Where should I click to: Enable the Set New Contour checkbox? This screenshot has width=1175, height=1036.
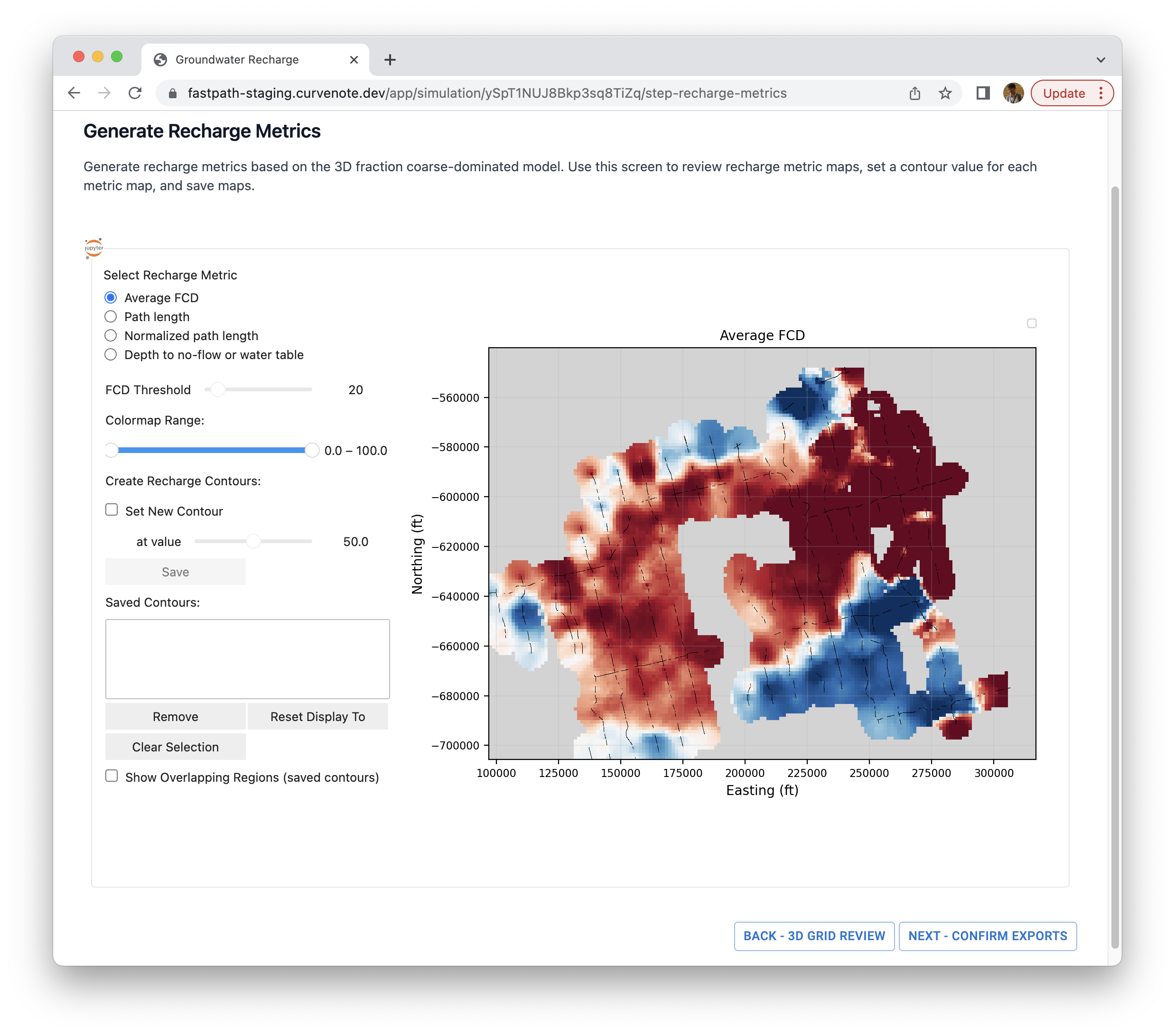[x=112, y=510]
